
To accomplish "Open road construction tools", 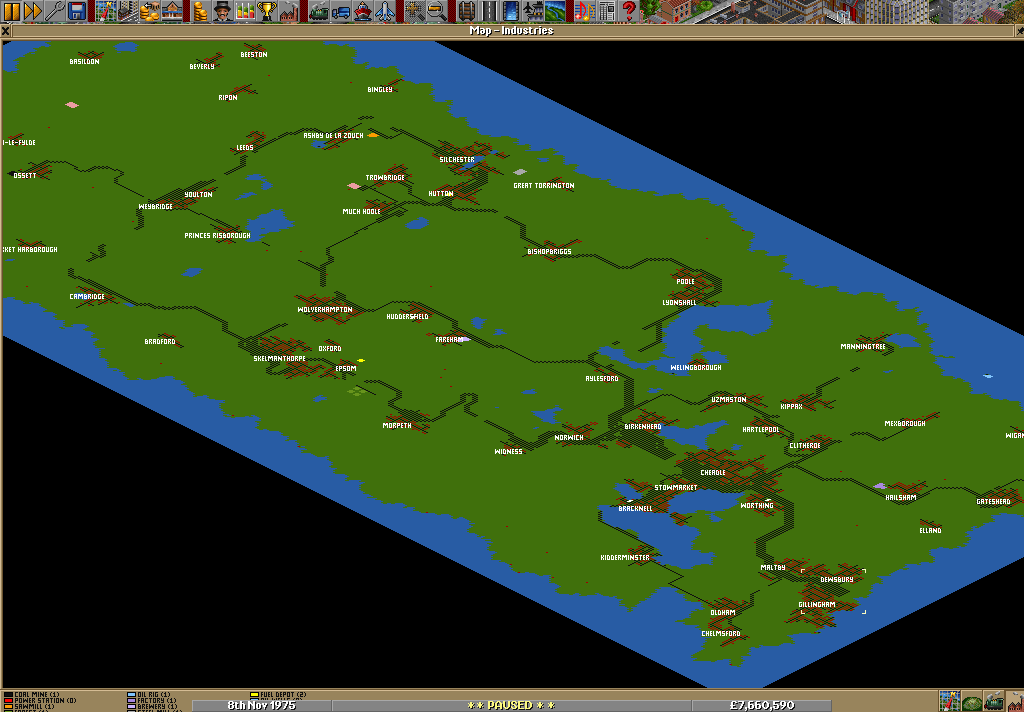I will point(488,11).
